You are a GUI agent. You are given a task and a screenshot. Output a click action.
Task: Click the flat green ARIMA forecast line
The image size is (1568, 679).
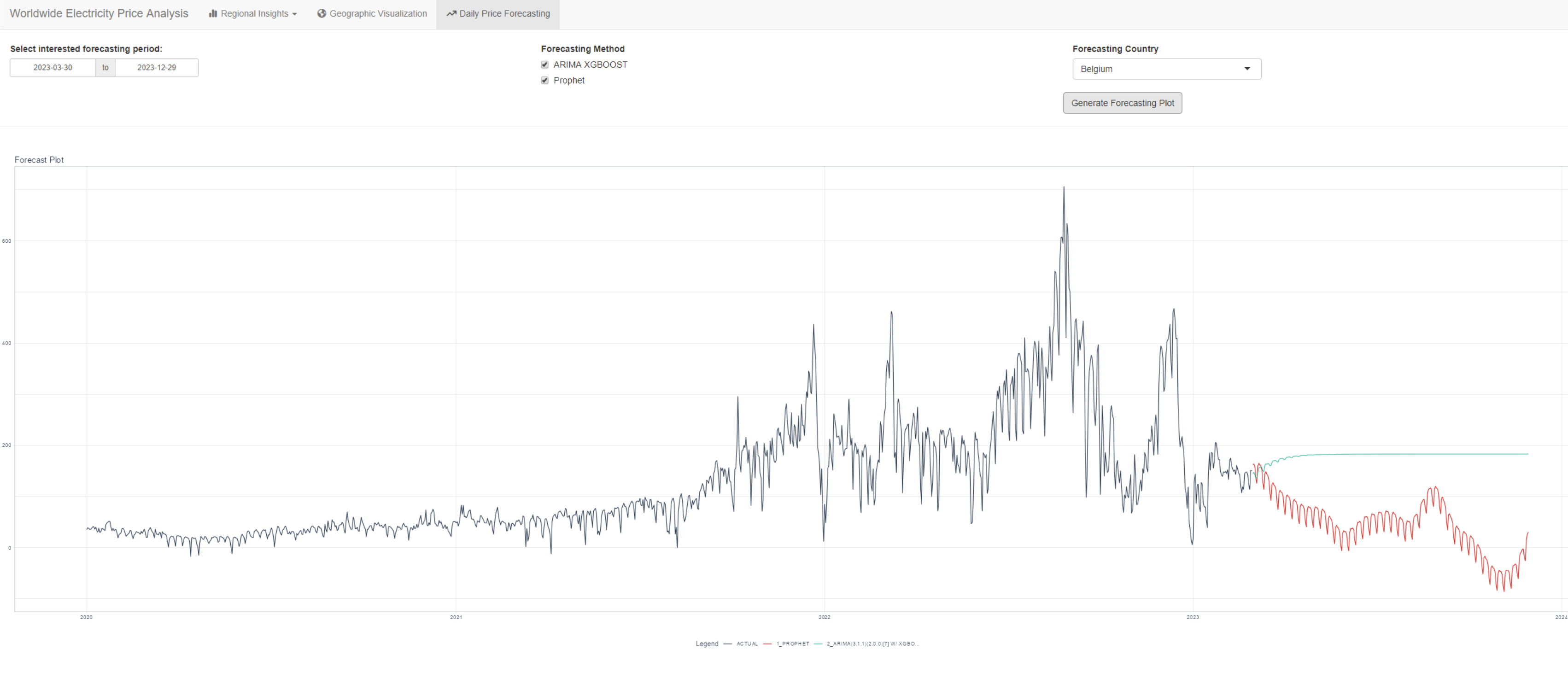tap(1400, 454)
